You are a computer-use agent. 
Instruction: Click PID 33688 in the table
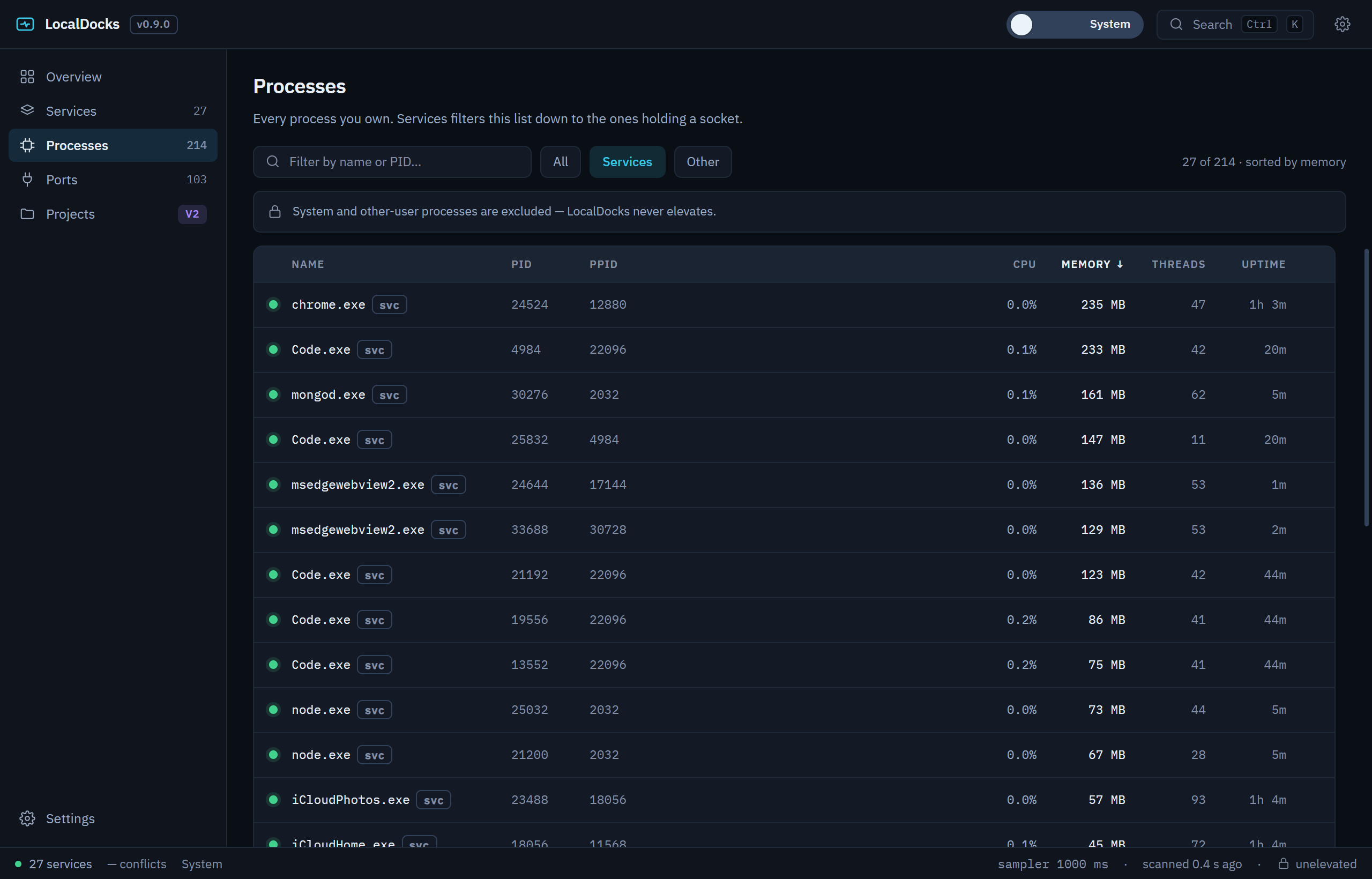click(529, 530)
